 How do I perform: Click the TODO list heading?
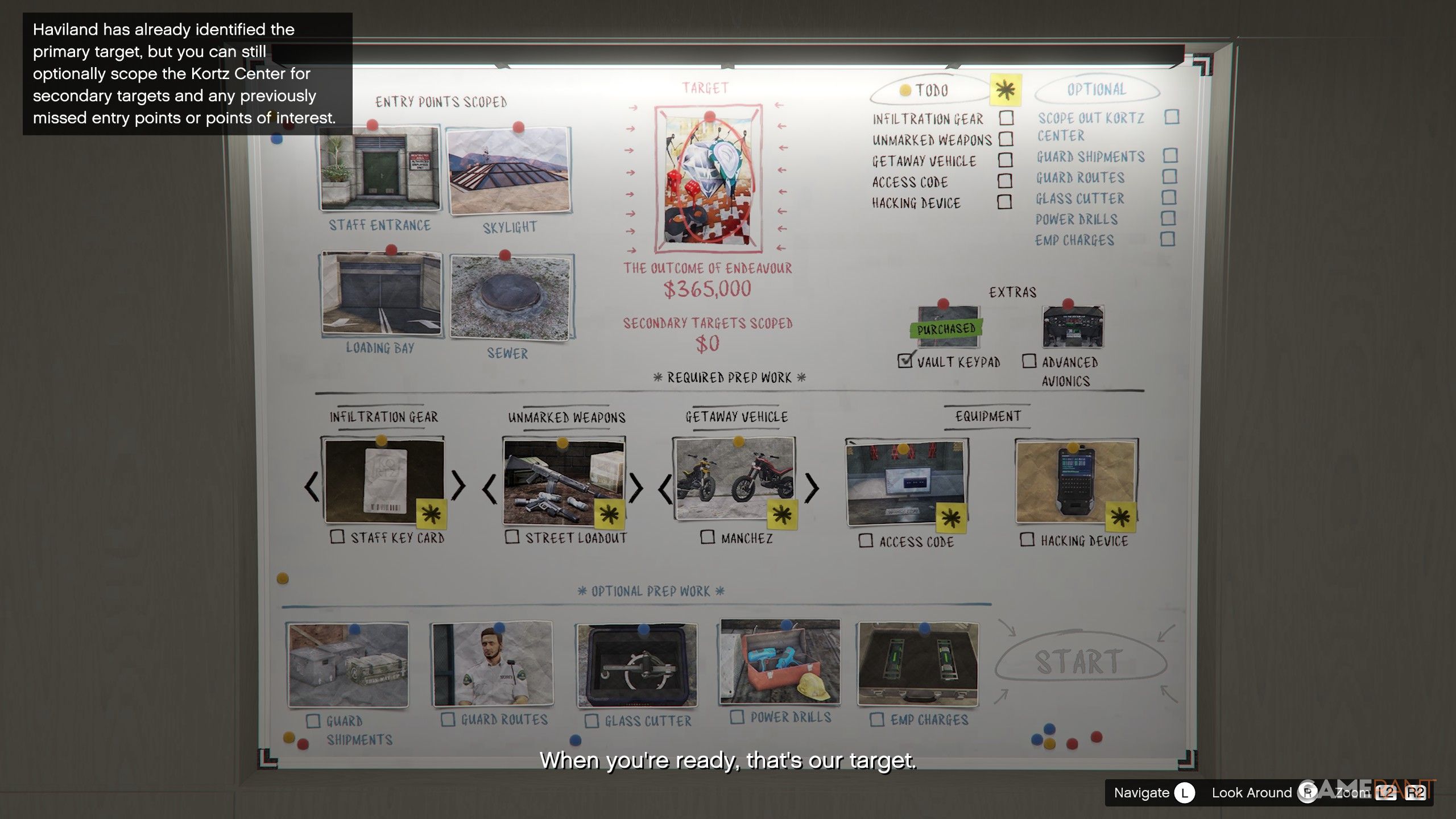932,90
